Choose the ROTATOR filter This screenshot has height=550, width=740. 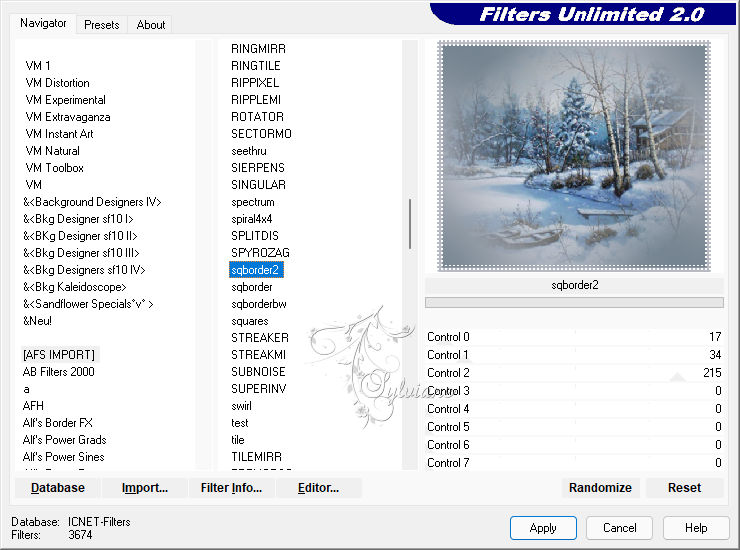(257, 117)
